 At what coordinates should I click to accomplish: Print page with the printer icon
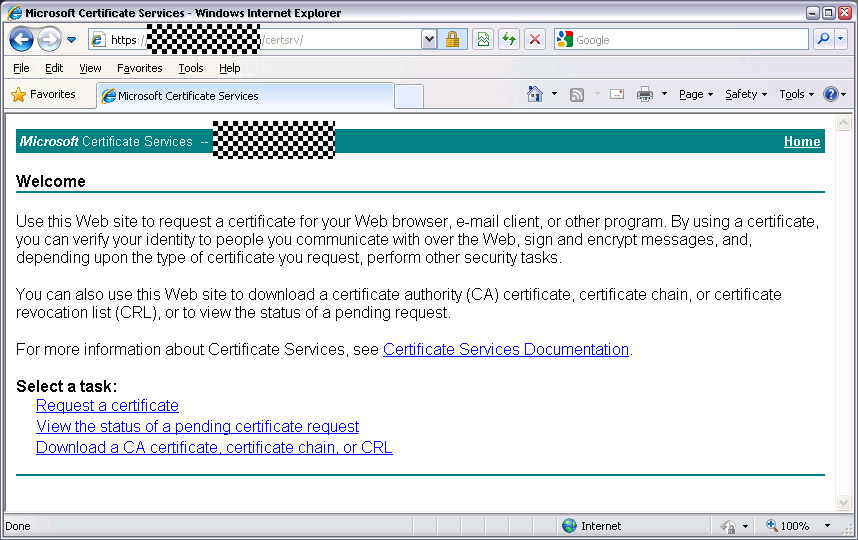point(645,94)
